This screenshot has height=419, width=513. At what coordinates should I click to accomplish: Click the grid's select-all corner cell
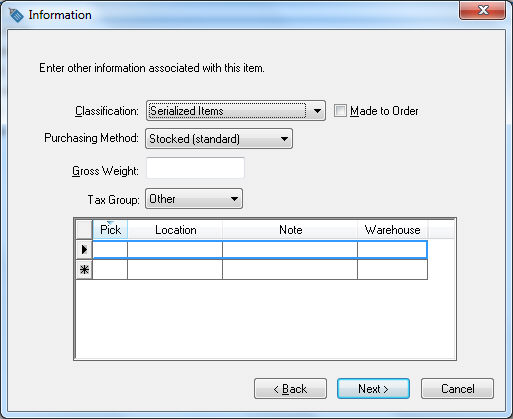[x=84, y=230]
